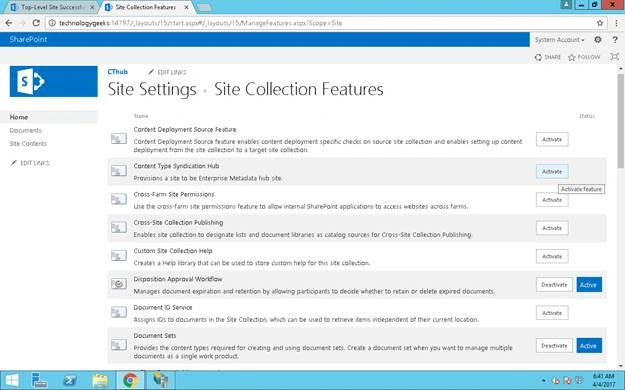The image size is (625, 390).
Task: Click the Document ID Service title
Action: (163, 307)
